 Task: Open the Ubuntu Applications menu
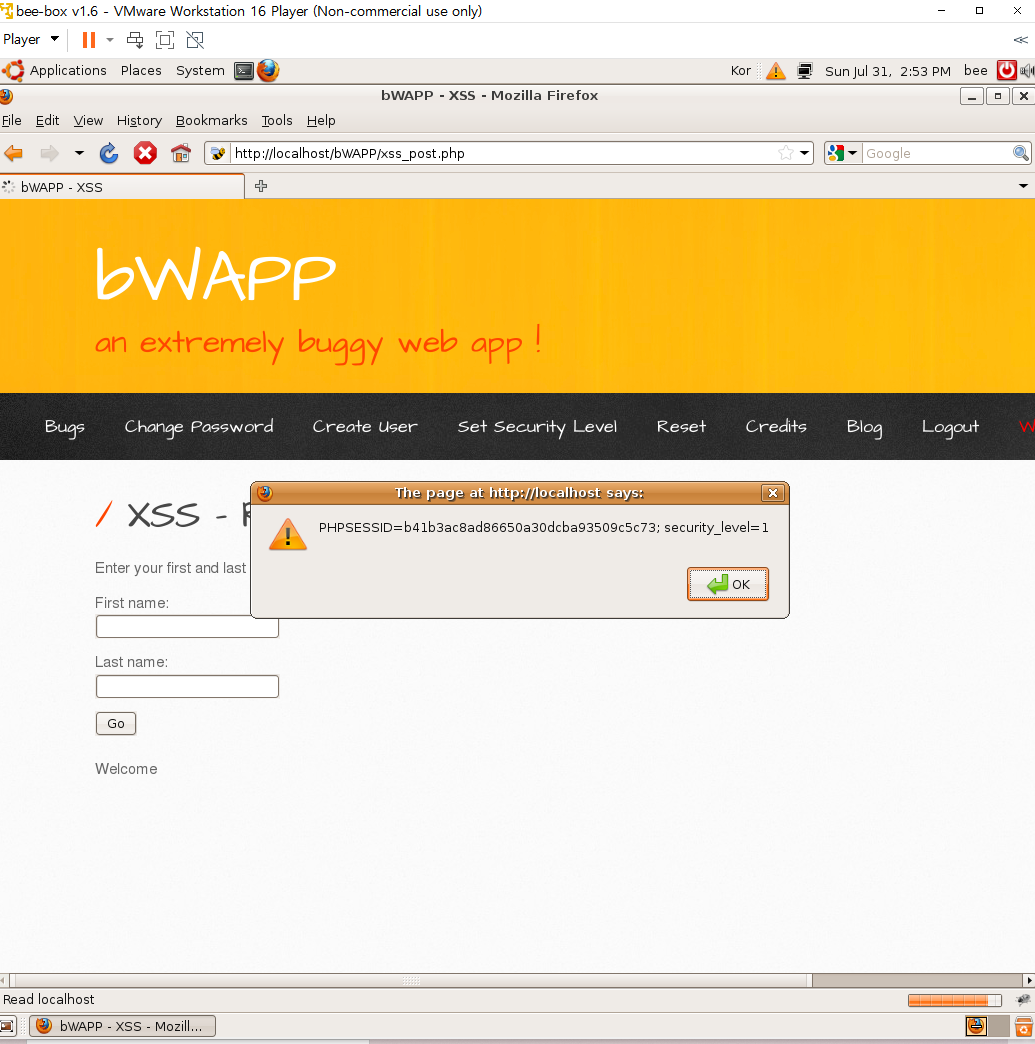(x=55, y=71)
